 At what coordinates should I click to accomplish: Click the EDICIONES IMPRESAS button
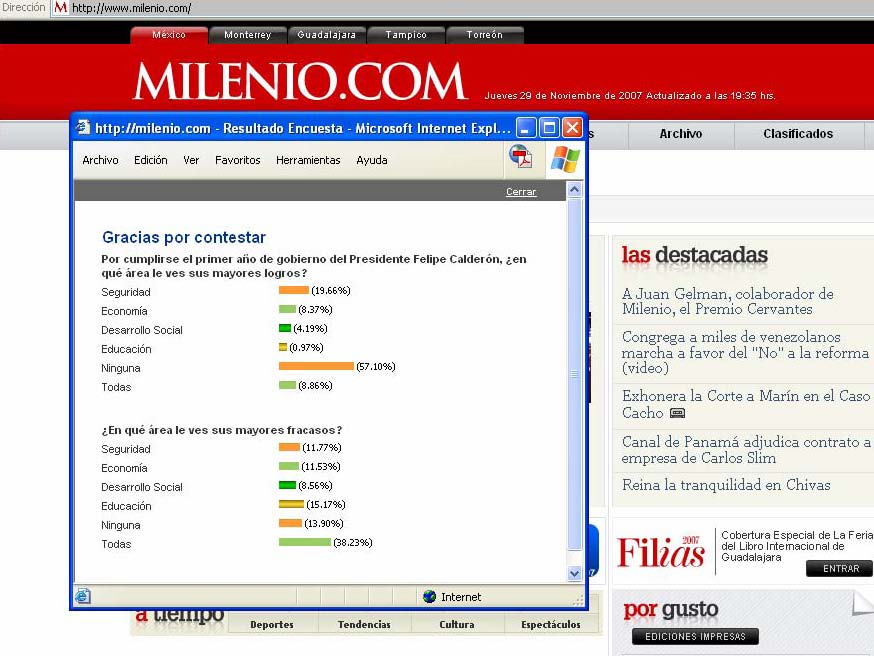(694, 637)
